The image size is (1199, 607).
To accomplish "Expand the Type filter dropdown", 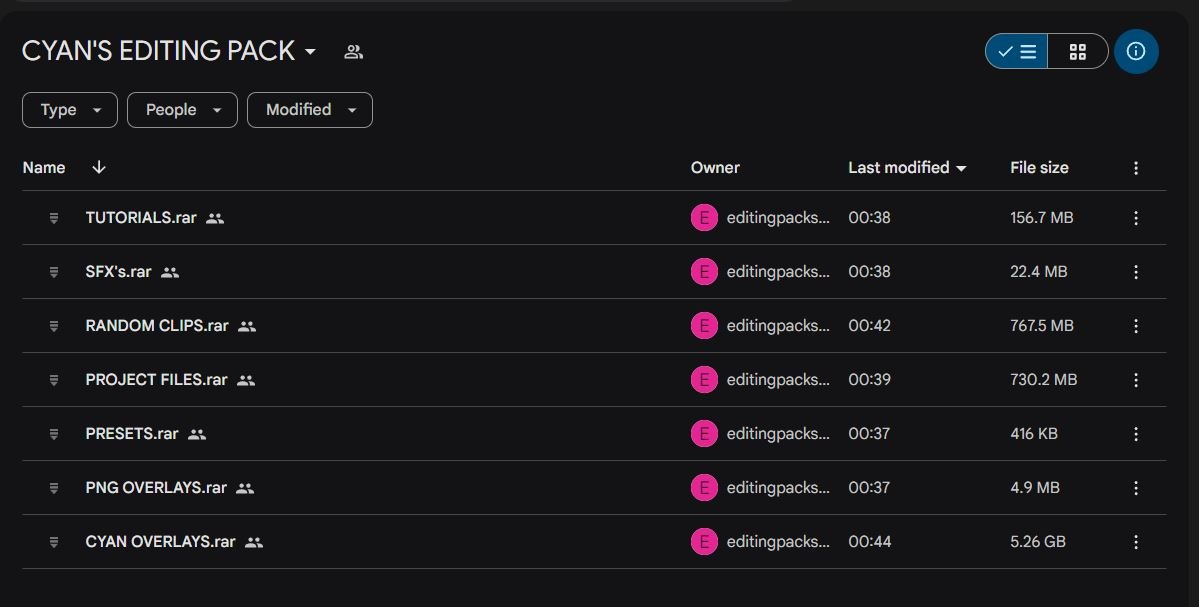I will click(70, 110).
